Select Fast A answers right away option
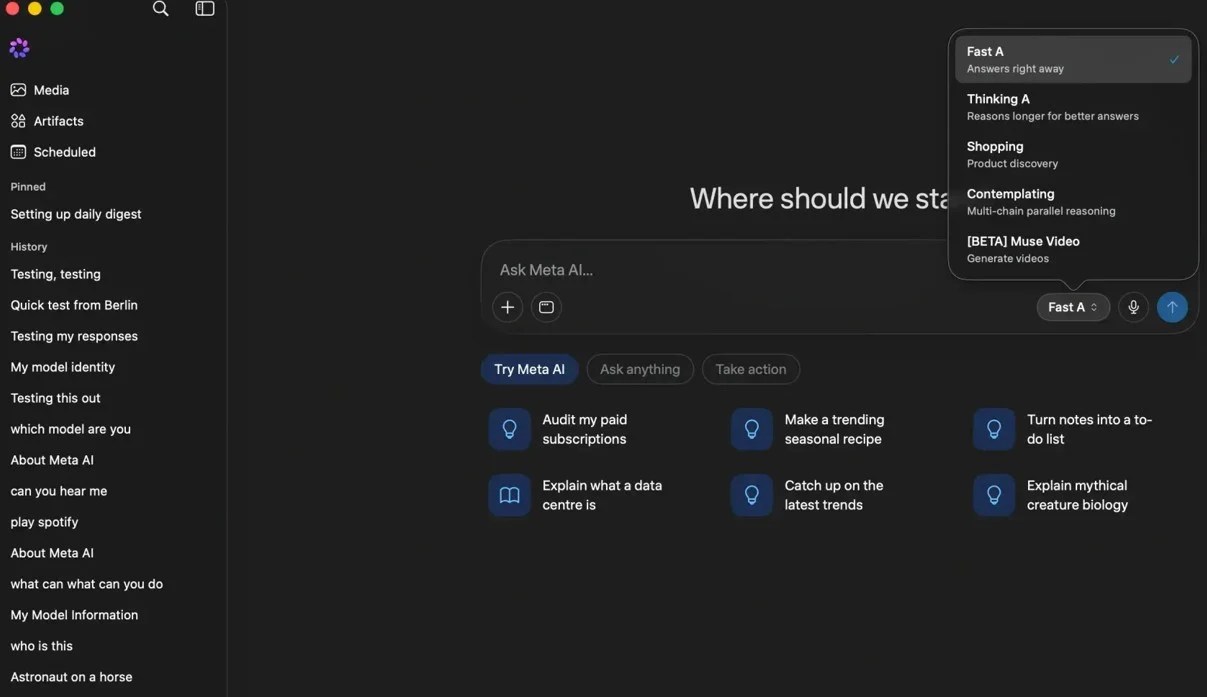This screenshot has width=1207, height=697. (1073, 59)
